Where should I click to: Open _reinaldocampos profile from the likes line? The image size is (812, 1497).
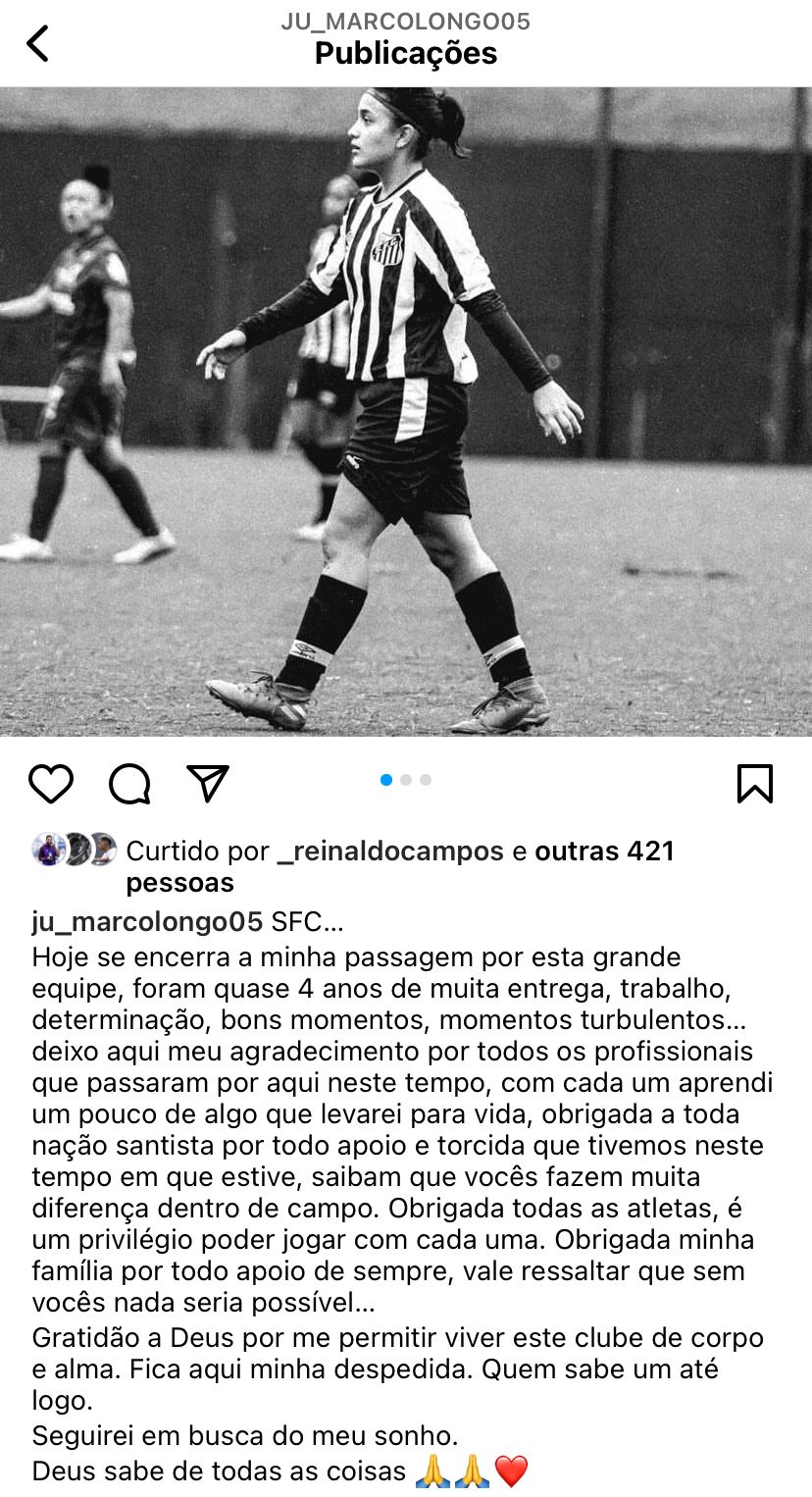point(390,852)
